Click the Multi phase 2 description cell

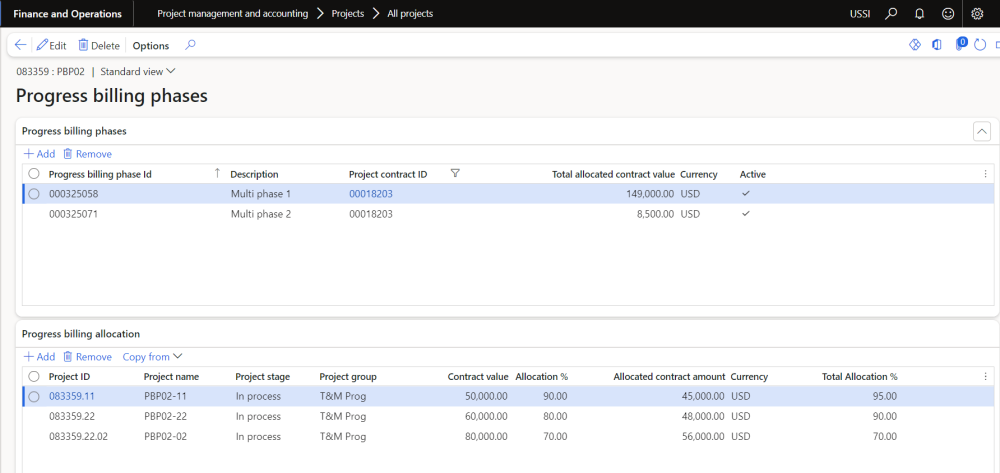(260, 214)
